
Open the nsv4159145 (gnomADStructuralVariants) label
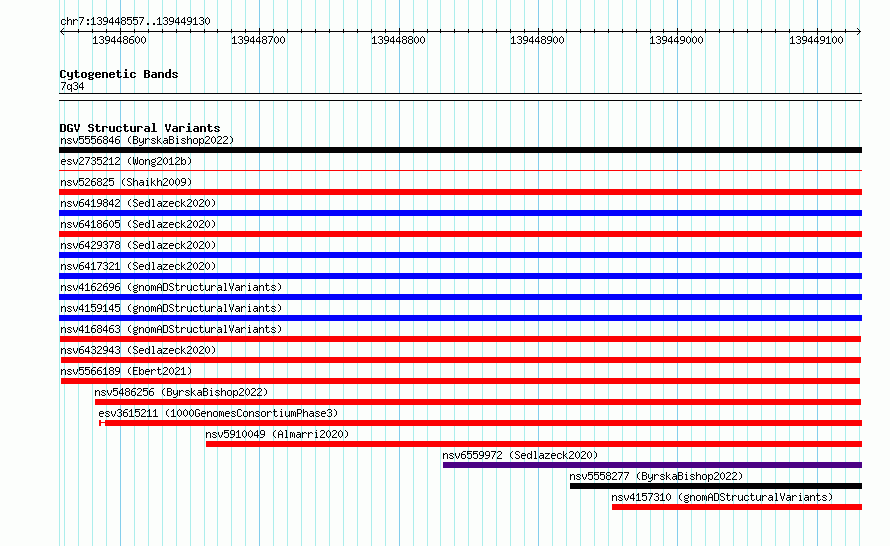(171, 308)
